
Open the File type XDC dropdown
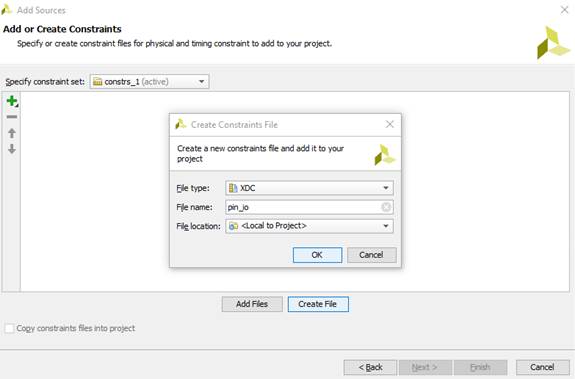(x=309, y=188)
